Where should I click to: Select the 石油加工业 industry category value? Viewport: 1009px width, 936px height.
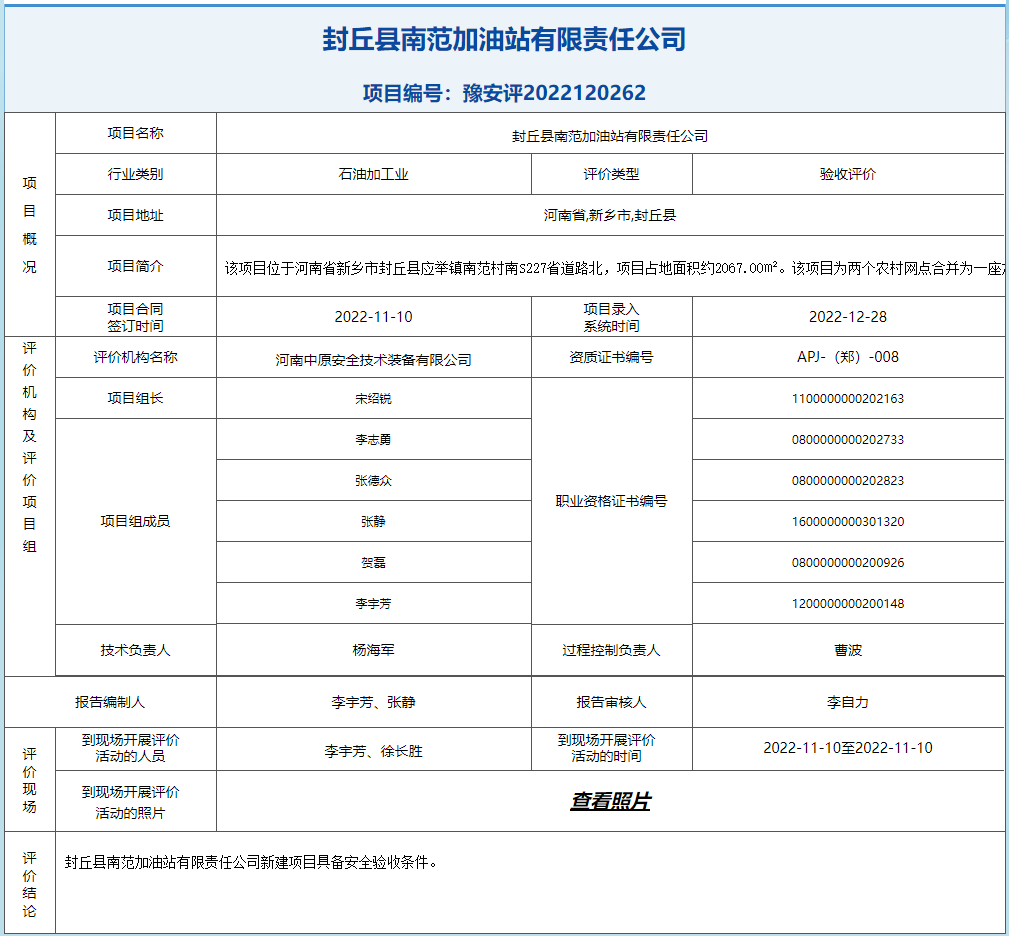tap(373, 174)
